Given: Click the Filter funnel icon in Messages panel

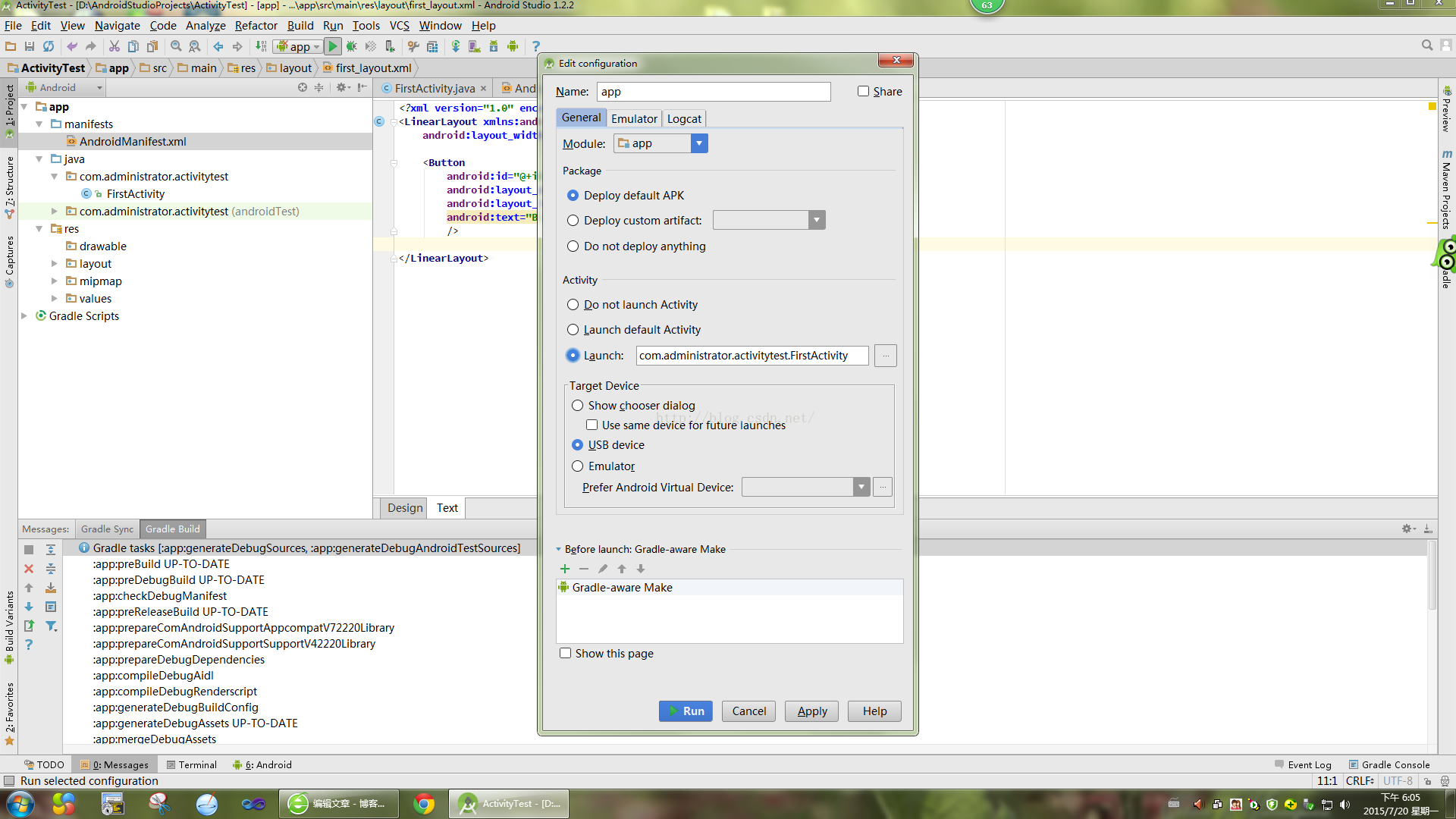Looking at the screenshot, I should click(x=51, y=626).
